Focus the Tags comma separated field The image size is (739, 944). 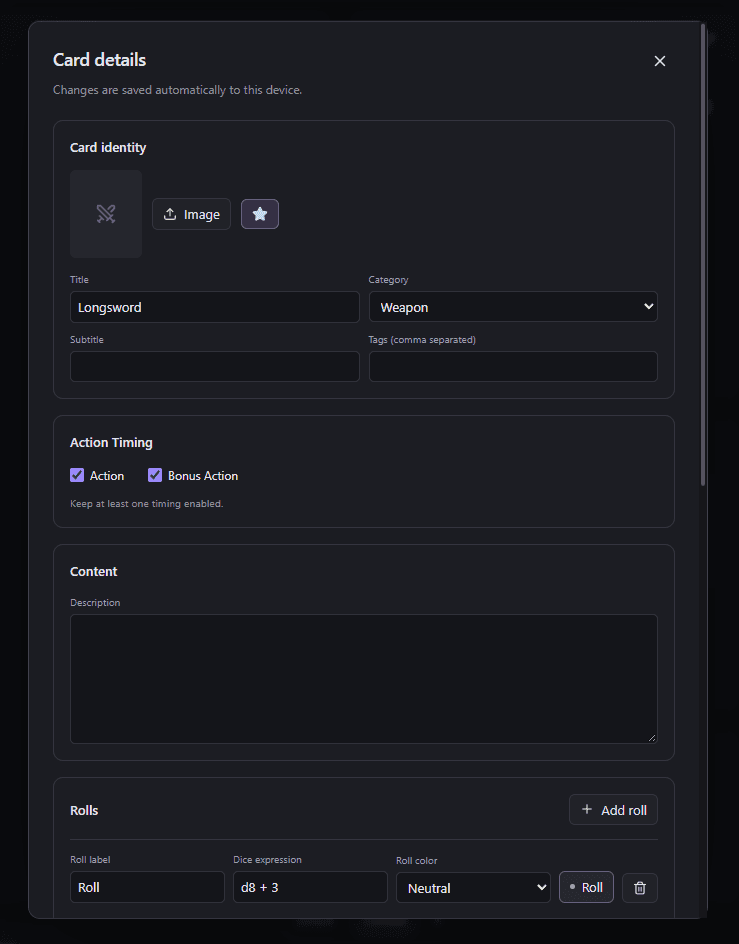[x=513, y=367]
